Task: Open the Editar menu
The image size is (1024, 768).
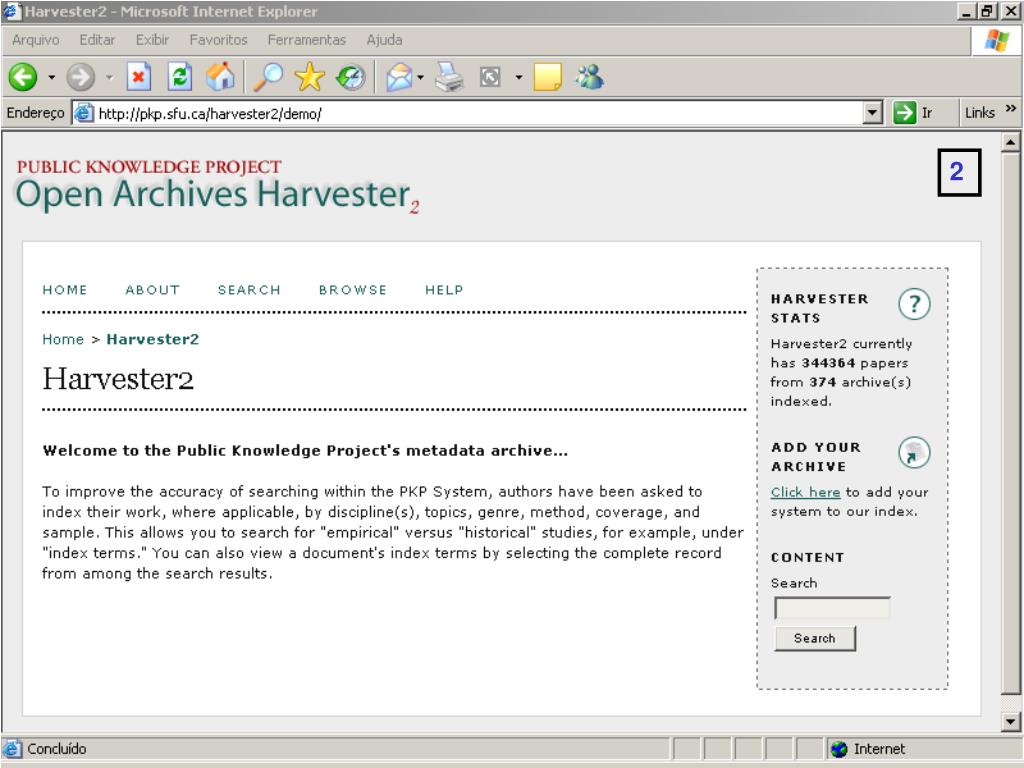Action: click(x=97, y=40)
